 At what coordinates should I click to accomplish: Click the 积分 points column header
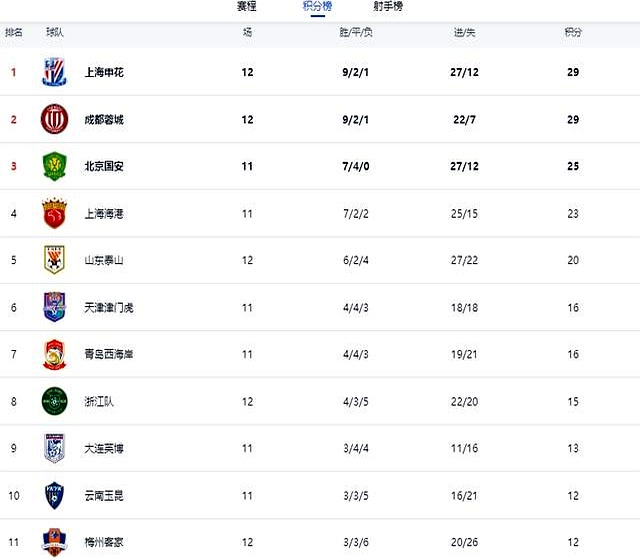click(x=573, y=33)
